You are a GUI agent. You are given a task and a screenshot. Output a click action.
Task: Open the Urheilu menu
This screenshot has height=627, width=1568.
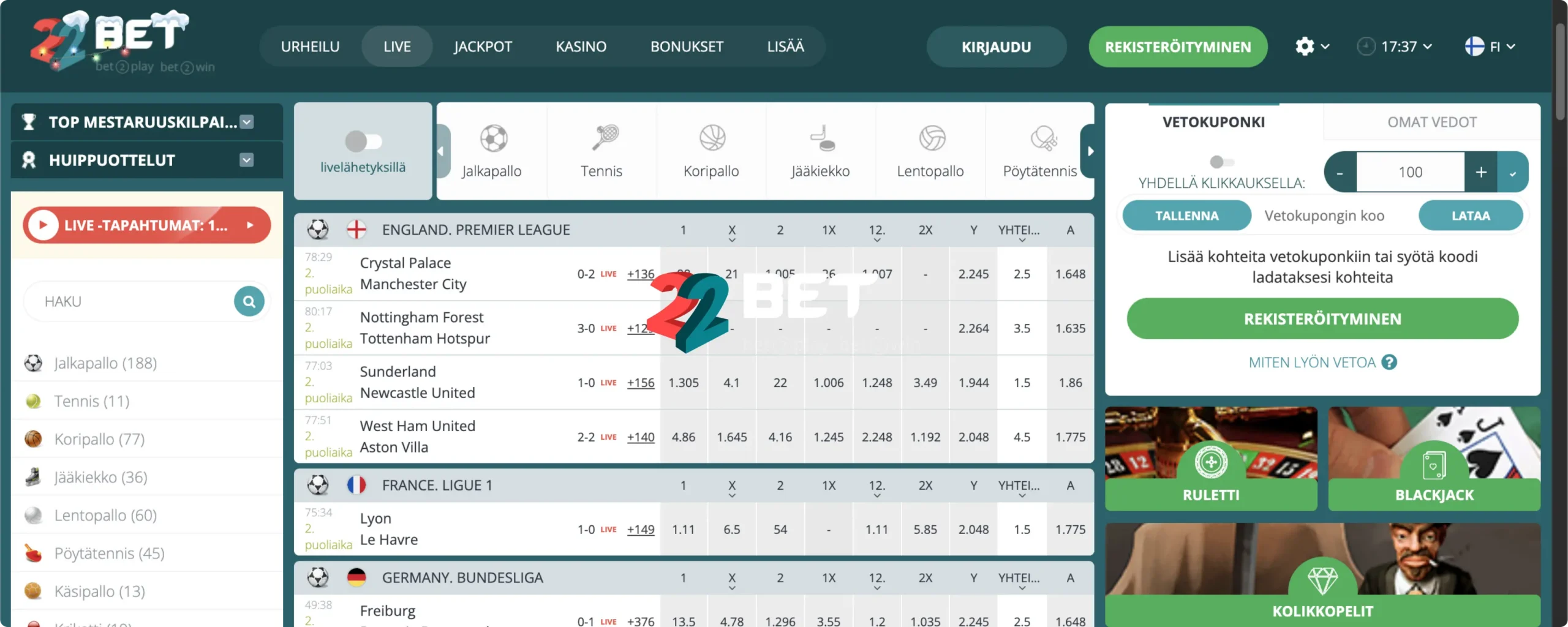pos(310,47)
